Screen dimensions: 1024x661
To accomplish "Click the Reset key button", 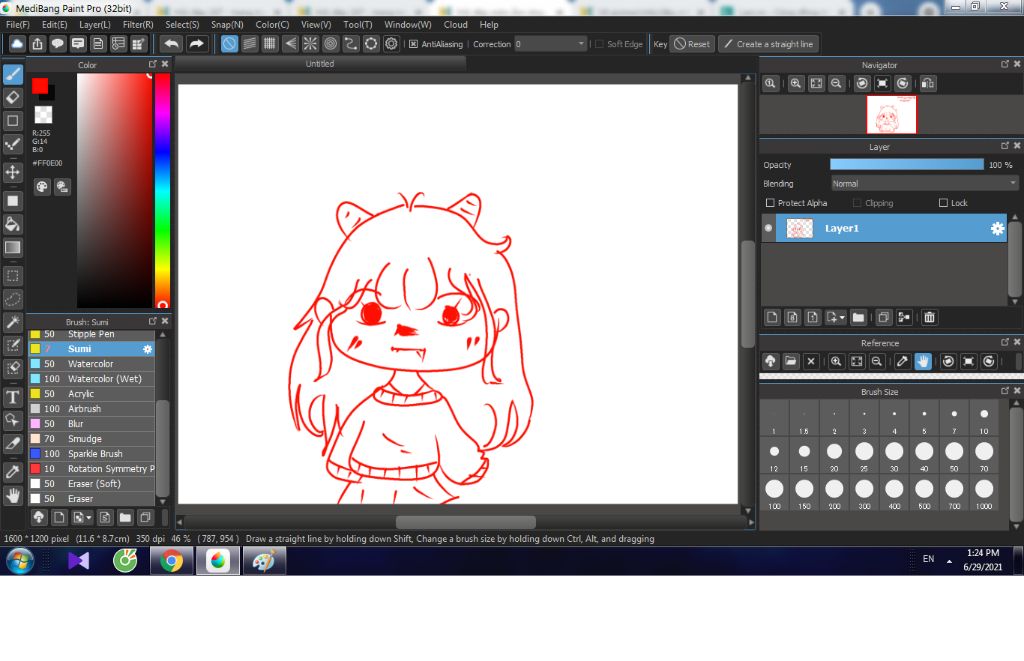I will [692, 44].
